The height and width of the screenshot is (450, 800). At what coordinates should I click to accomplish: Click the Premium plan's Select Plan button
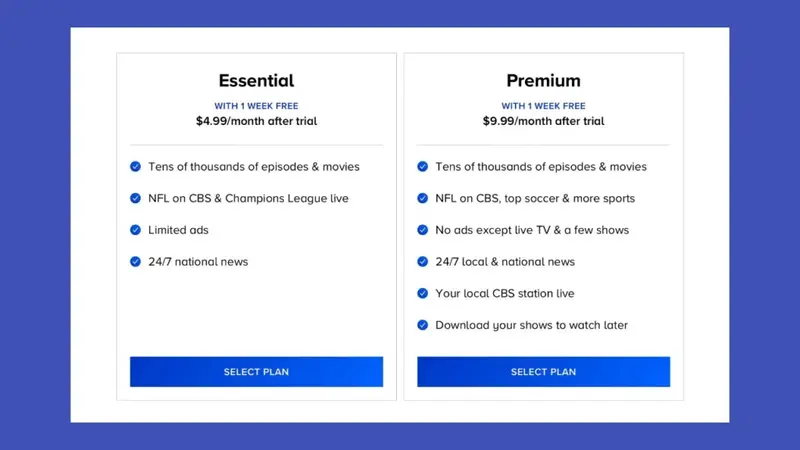(x=543, y=372)
